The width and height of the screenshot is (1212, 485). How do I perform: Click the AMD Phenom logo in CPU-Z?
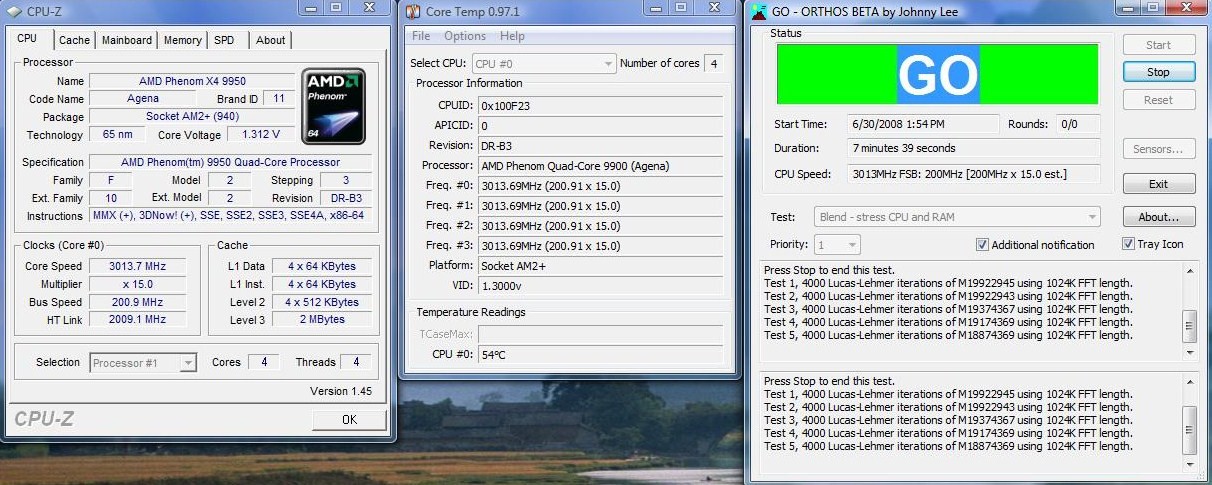(x=334, y=105)
